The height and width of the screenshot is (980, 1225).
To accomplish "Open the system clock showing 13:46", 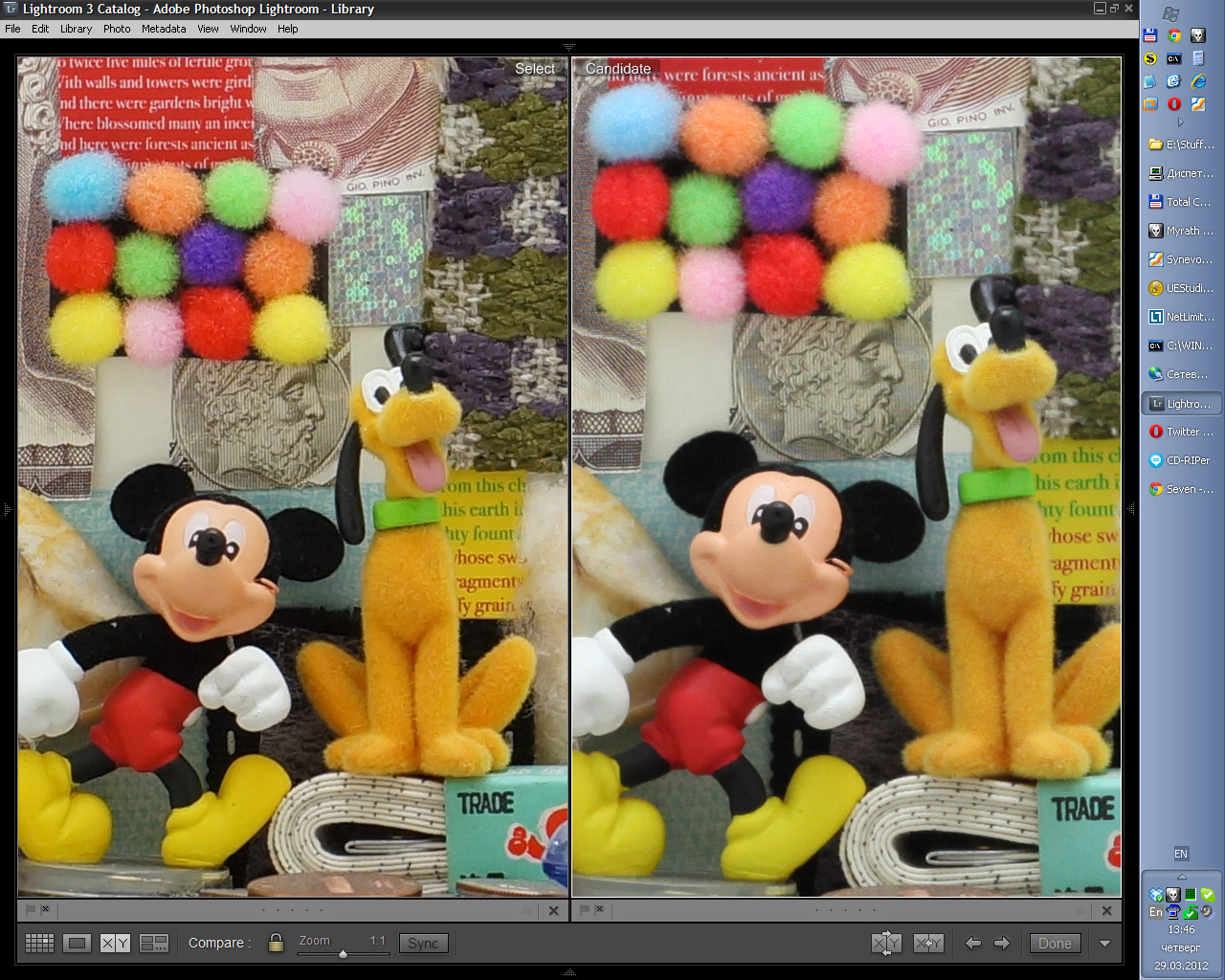I will pyautogui.click(x=1181, y=929).
